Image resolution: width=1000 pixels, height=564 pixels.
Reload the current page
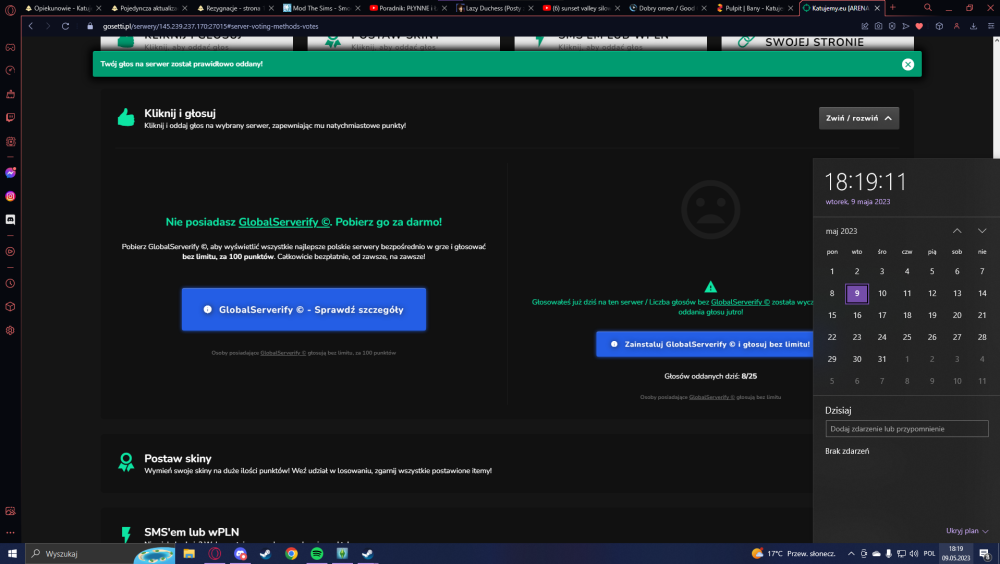click(65, 26)
